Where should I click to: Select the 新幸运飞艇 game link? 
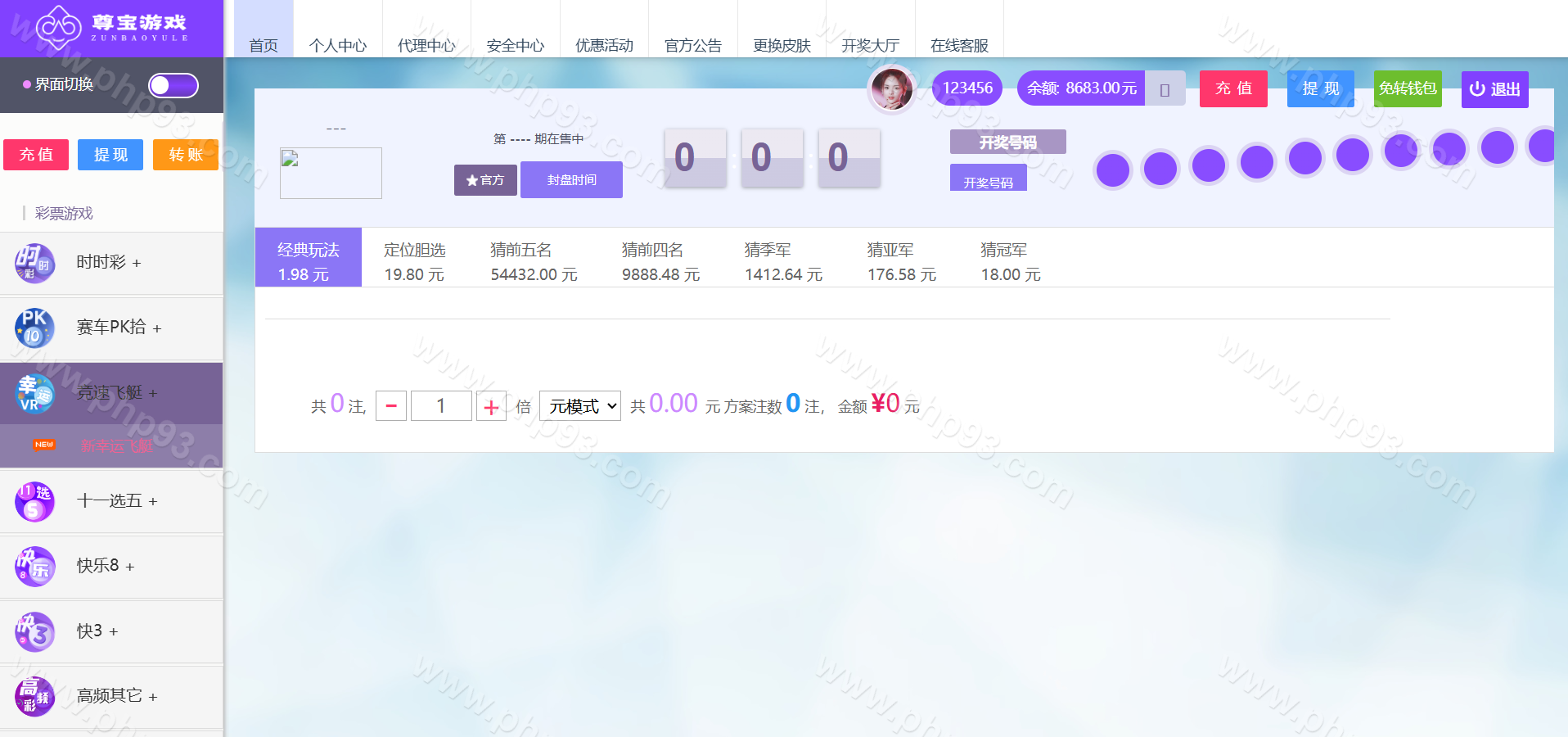tap(116, 445)
